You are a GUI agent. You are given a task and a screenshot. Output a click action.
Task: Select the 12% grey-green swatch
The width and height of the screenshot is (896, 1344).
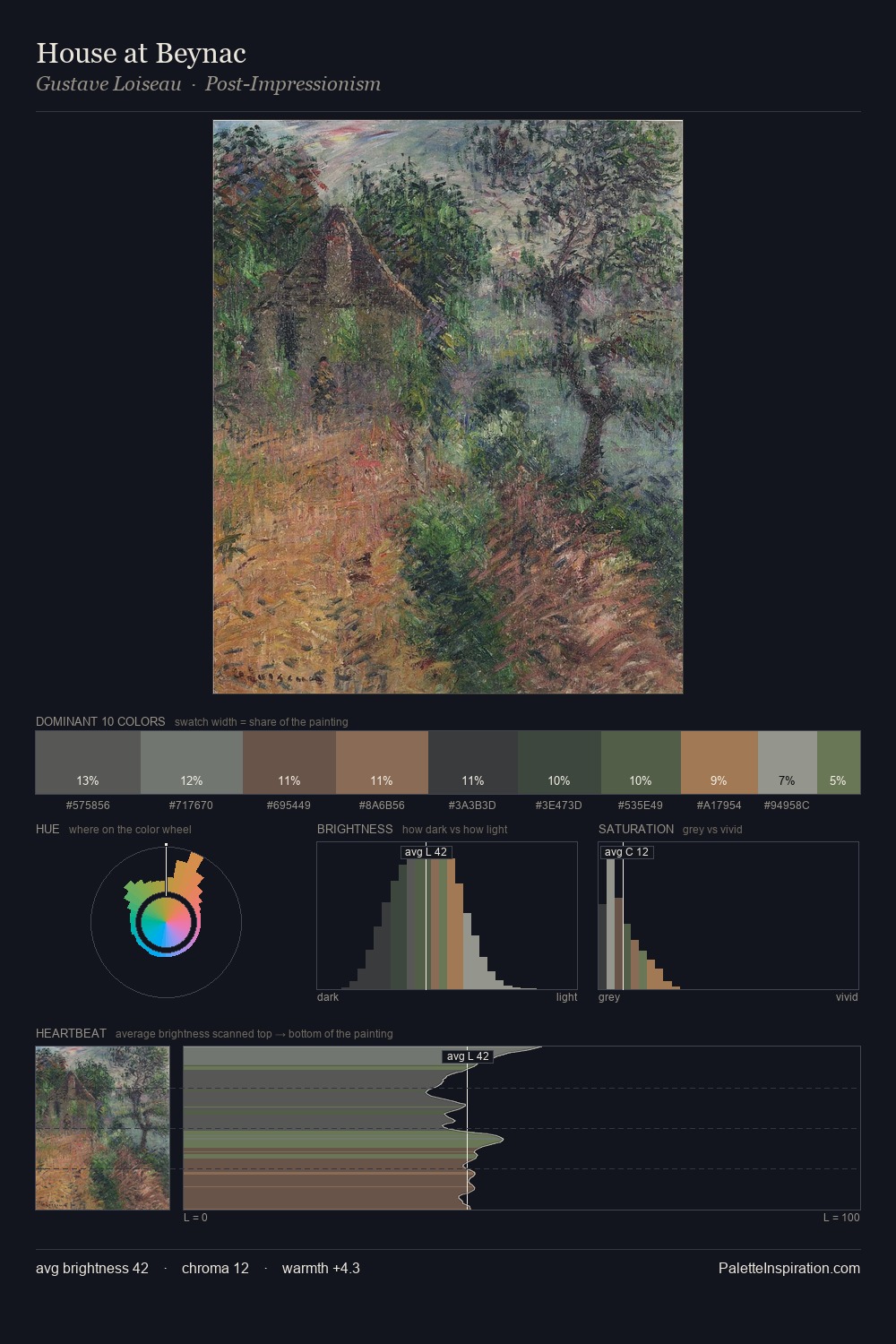tap(192, 762)
